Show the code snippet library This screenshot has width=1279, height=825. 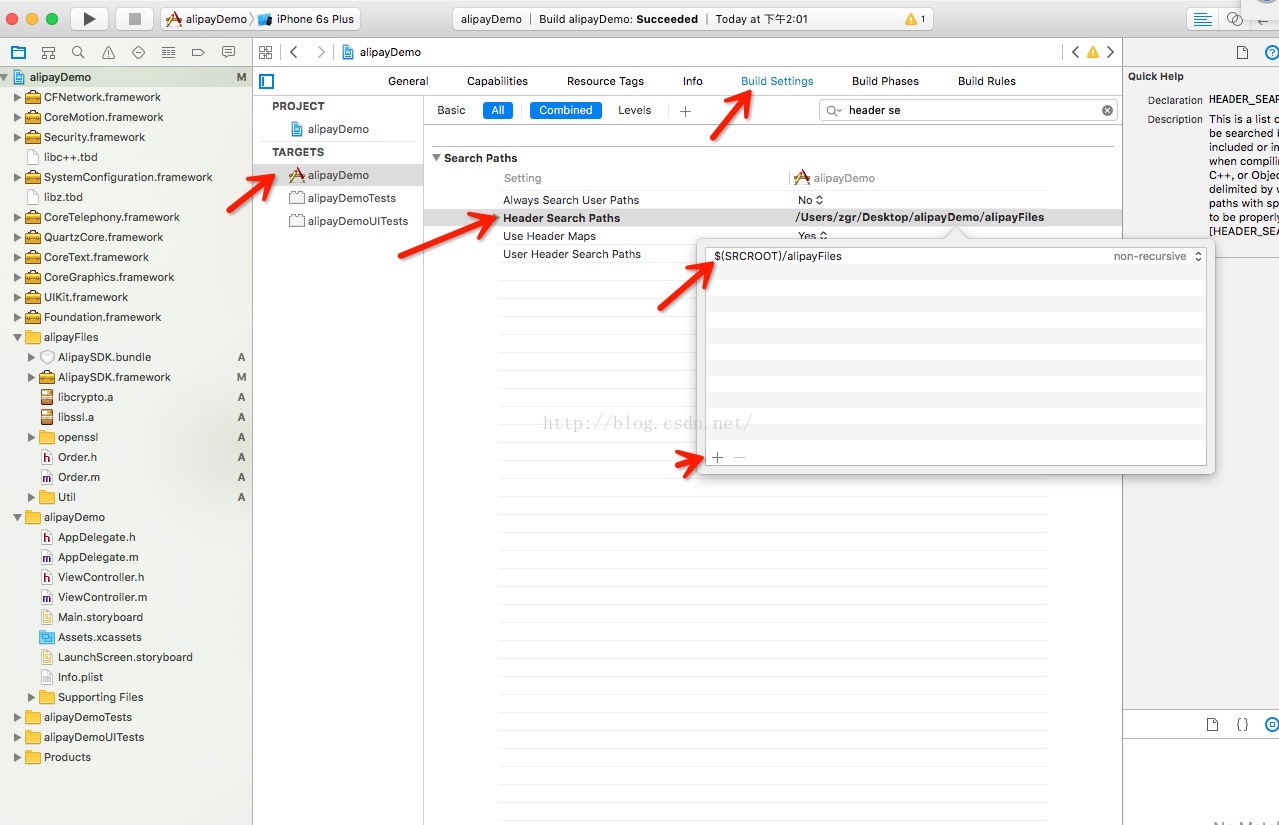(x=1242, y=725)
